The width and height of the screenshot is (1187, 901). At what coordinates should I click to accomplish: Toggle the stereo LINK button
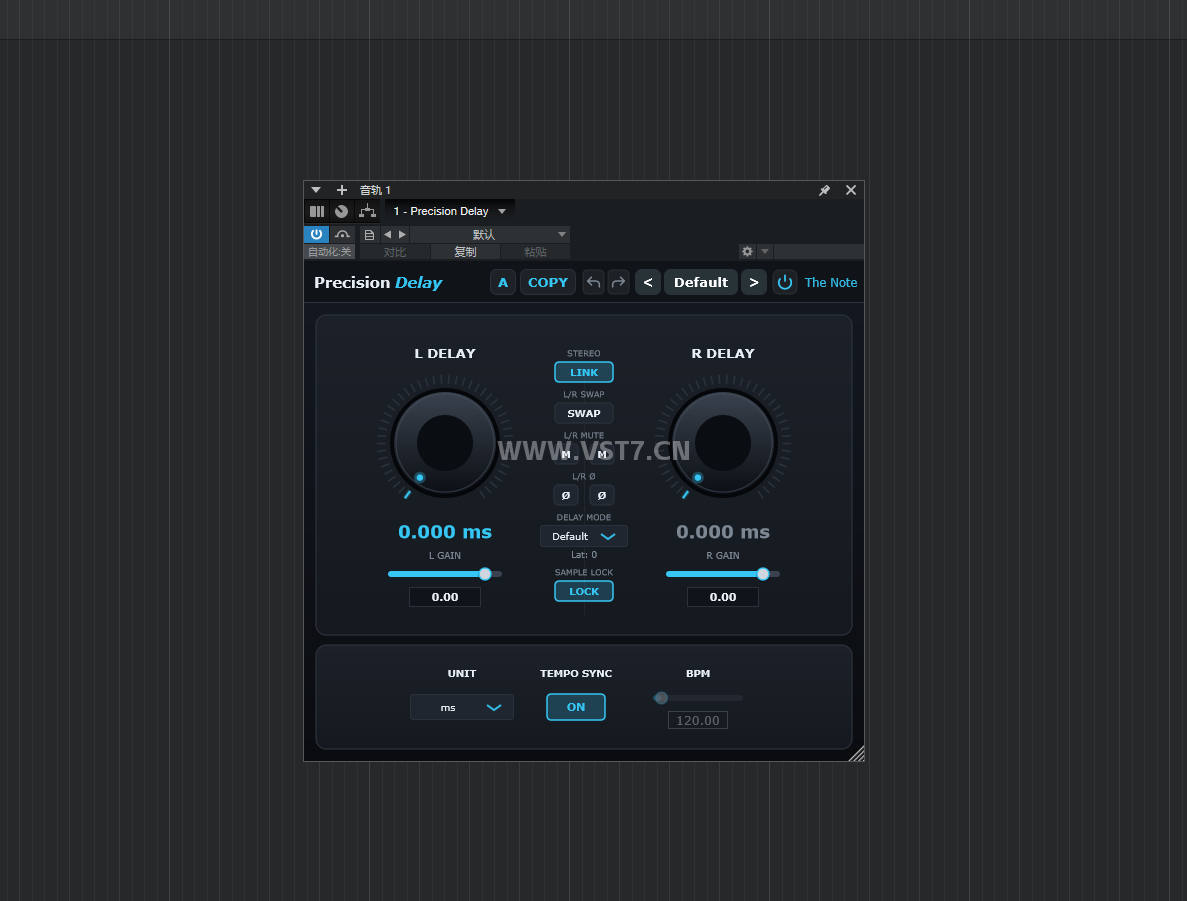(x=584, y=373)
